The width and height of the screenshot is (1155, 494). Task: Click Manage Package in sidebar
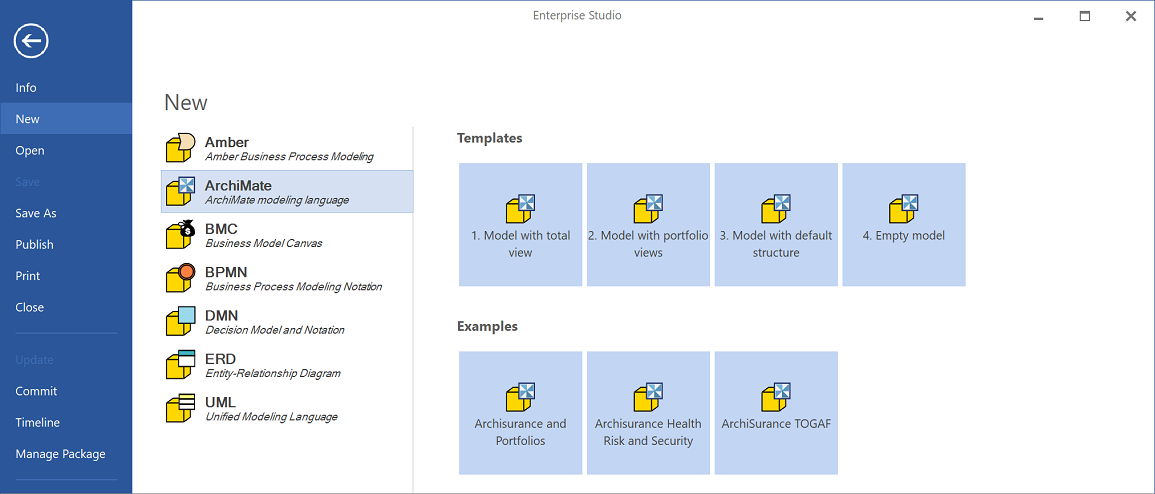click(60, 454)
